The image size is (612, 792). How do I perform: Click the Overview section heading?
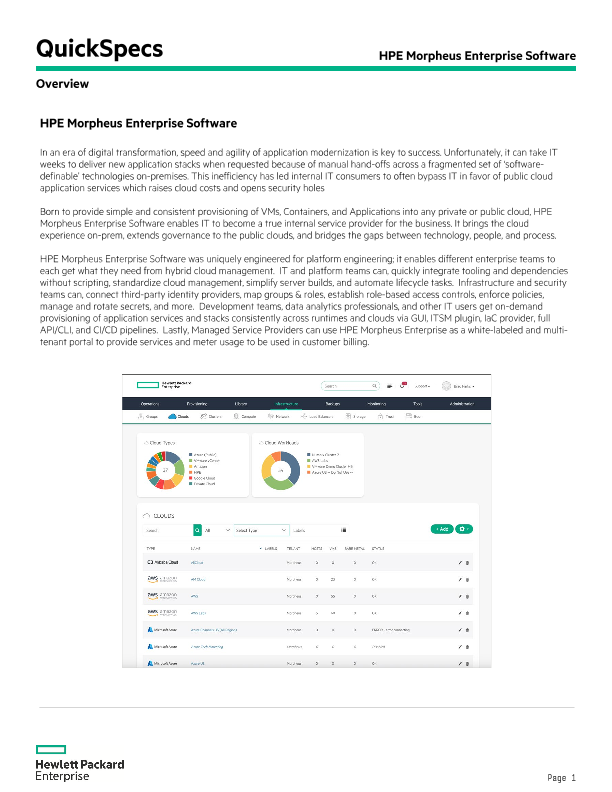(62, 84)
